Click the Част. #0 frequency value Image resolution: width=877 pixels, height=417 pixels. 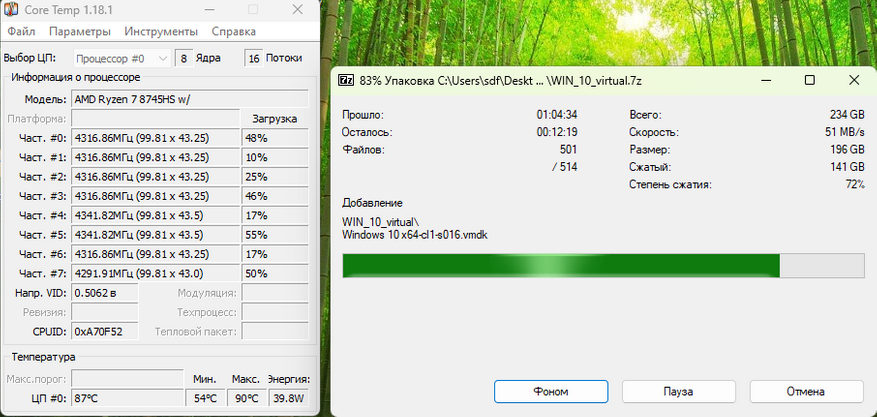point(156,138)
